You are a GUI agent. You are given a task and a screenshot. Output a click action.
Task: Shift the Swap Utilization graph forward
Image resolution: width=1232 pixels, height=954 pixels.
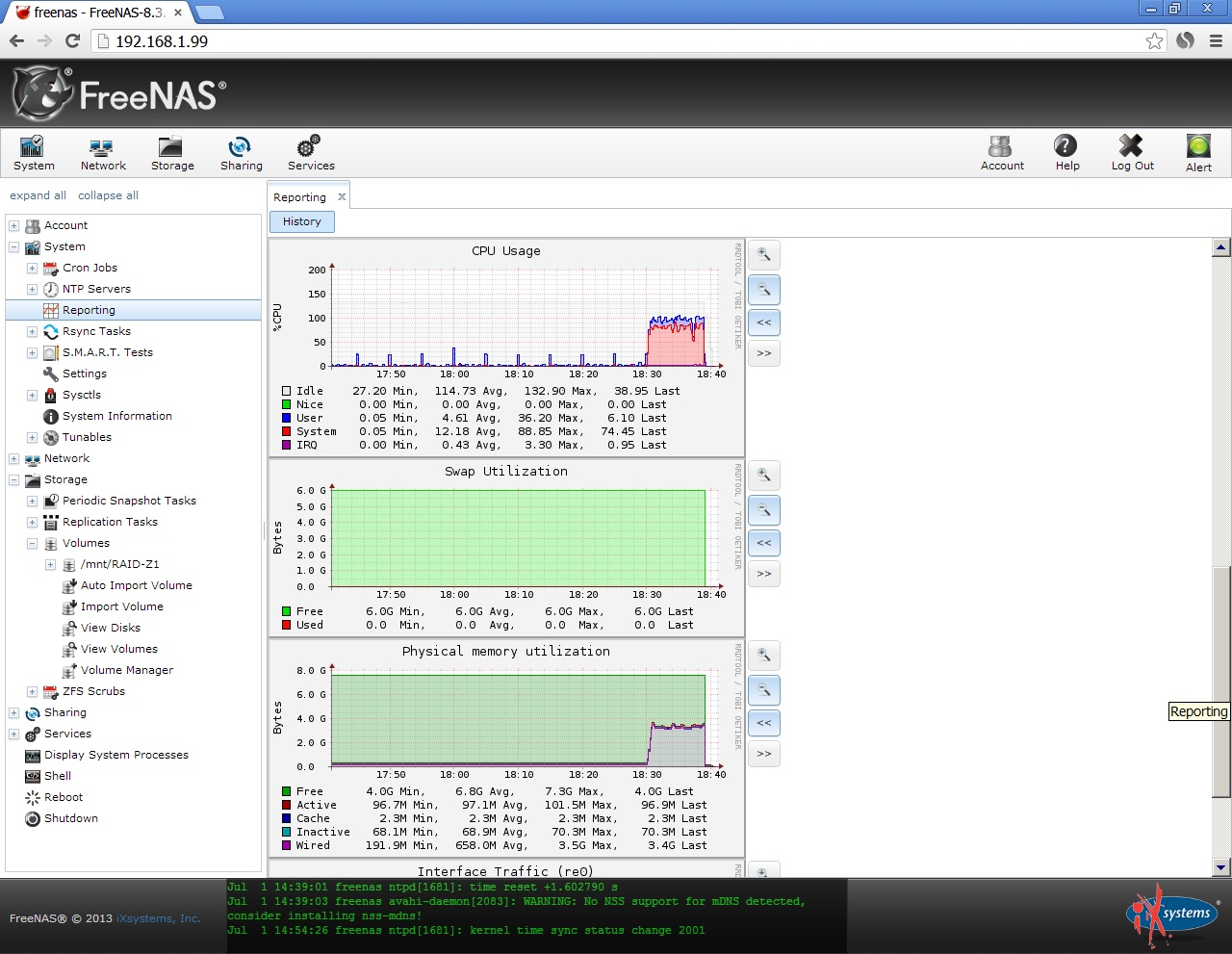click(763, 574)
